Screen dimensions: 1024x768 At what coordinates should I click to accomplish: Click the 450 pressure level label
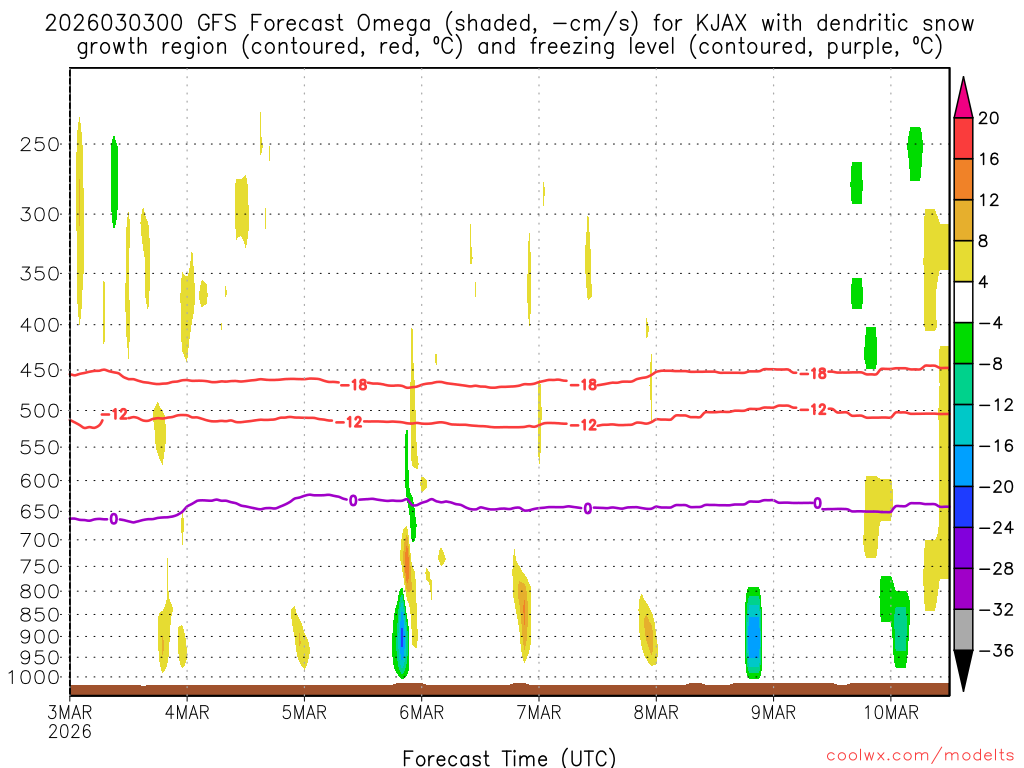40,370
